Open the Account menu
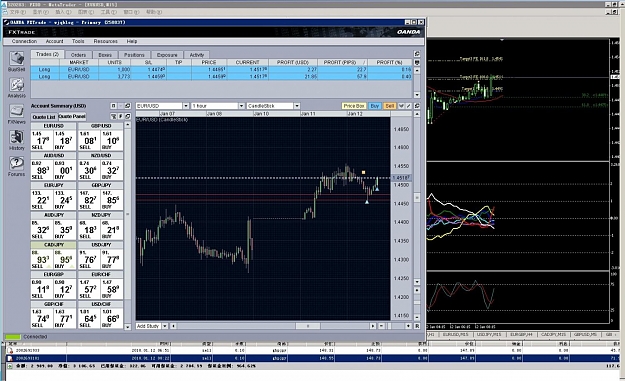Image resolution: width=625 pixels, height=381 pixels. (54, 41)
